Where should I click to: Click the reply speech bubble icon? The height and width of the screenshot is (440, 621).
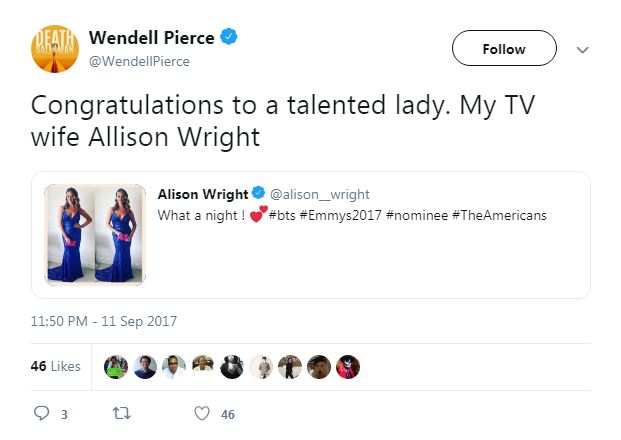click(42, 414)
